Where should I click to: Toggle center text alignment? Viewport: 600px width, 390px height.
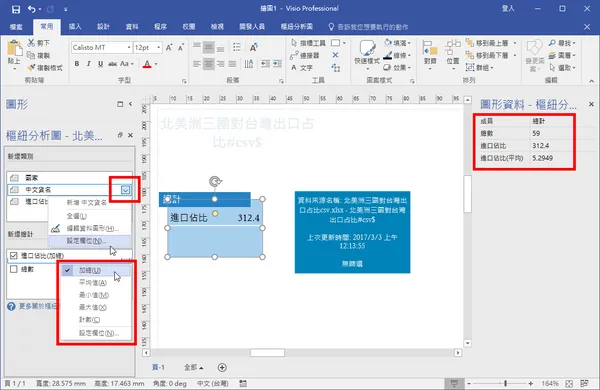[209, 64]
